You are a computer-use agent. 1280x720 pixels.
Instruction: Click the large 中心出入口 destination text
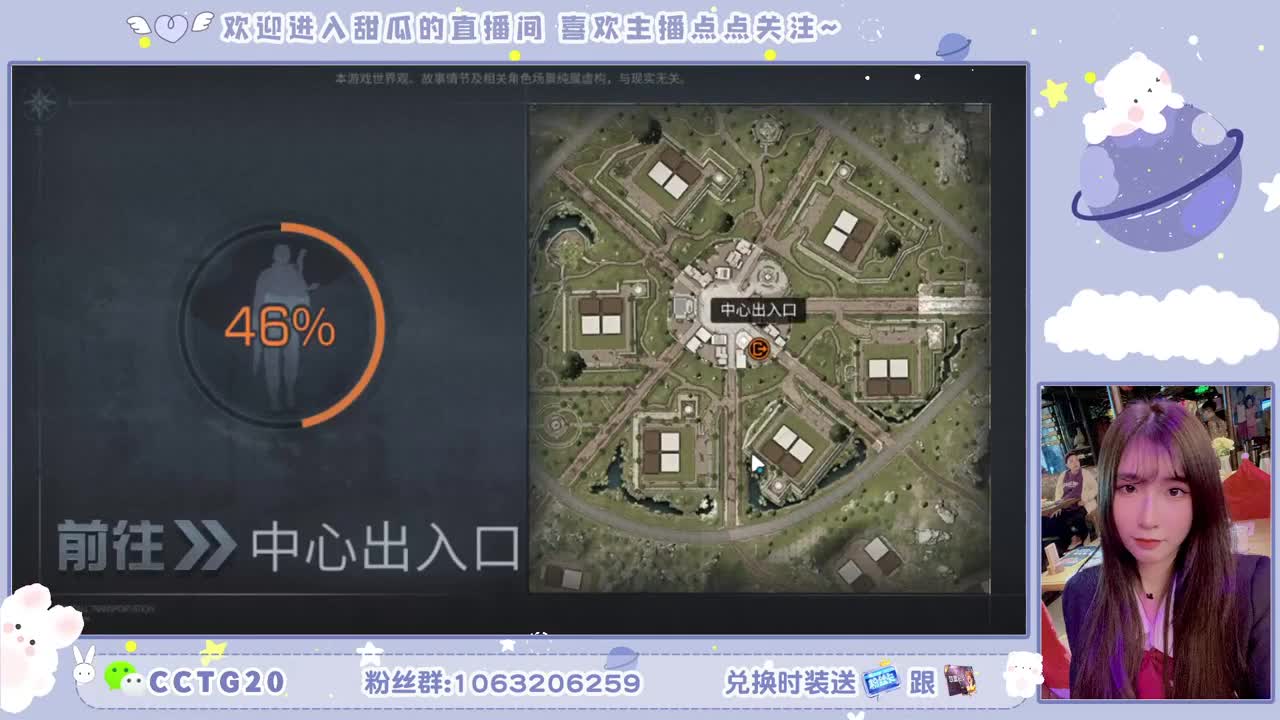pyautogui.click(x=386, y=547)
